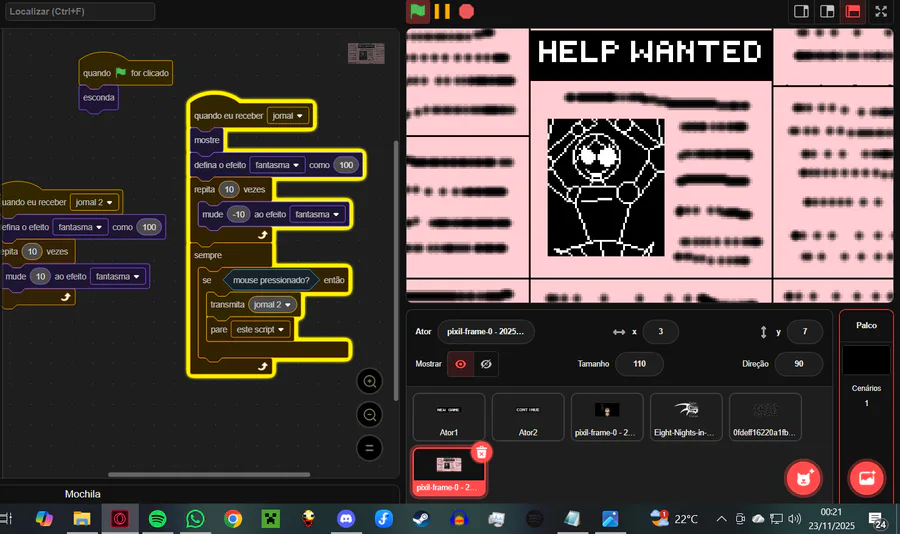Edit the y position value 7
The width and height of the screenshot is (900, 534).
[x=805, y=331]
